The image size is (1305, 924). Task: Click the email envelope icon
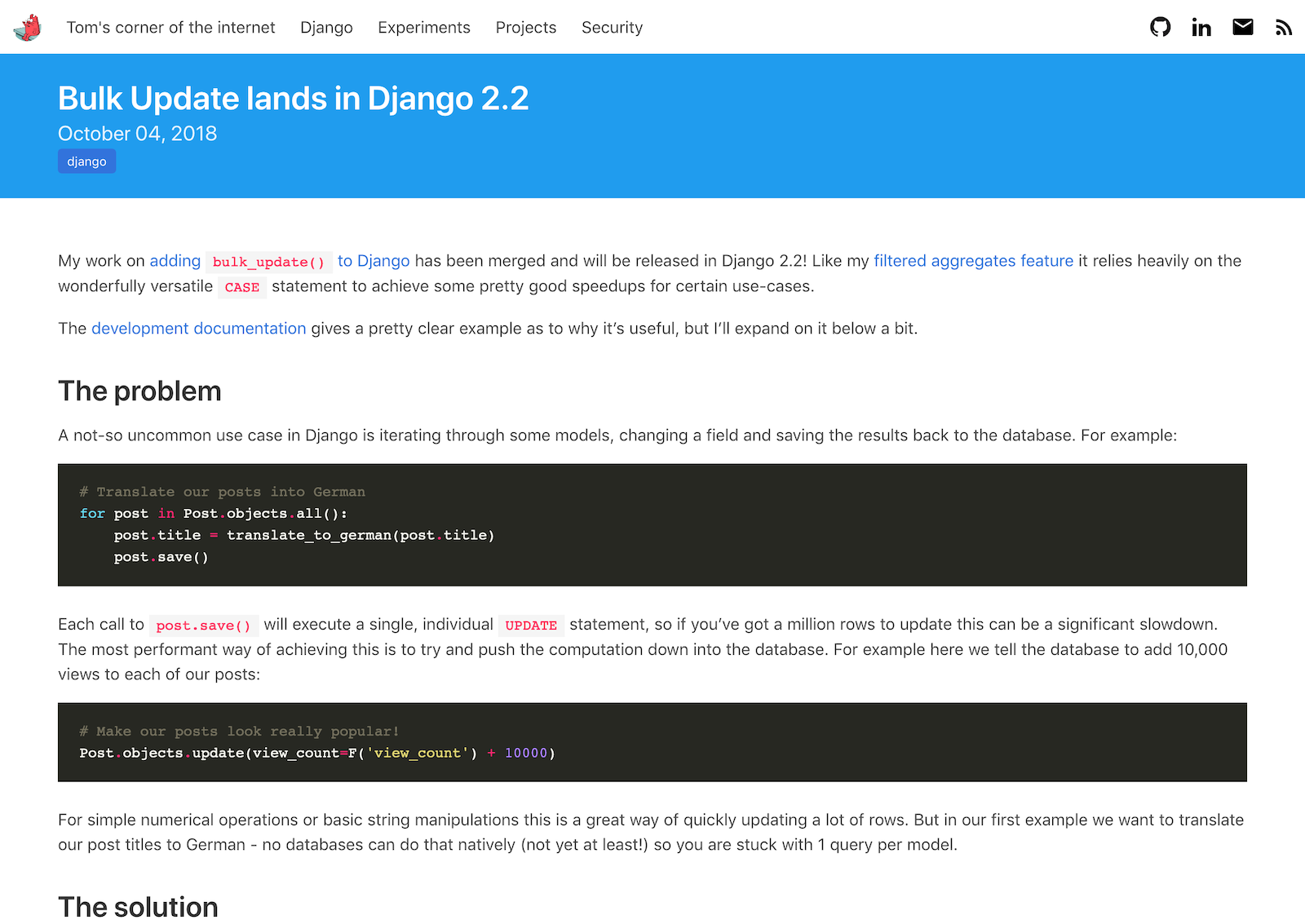click(x=1242, y=27)
